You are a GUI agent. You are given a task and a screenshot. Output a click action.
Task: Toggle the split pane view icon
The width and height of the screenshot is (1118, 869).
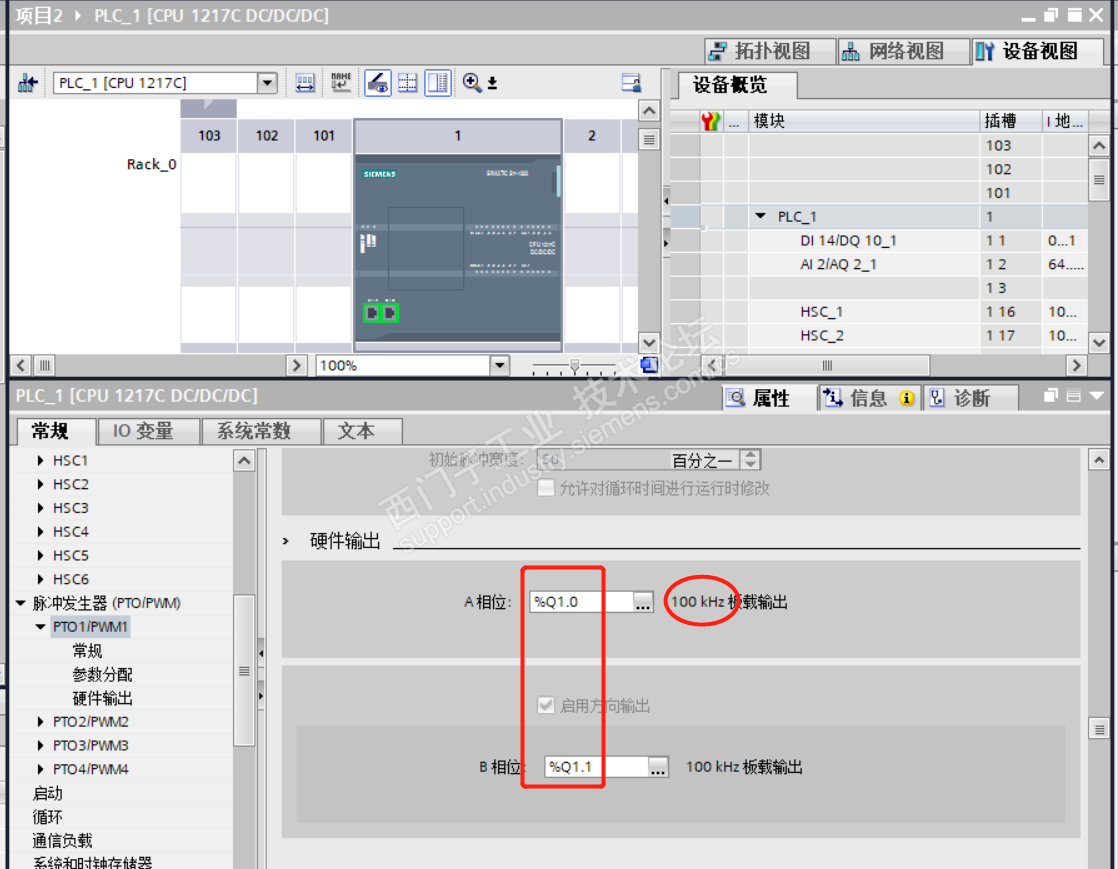[x=438, y=83]
